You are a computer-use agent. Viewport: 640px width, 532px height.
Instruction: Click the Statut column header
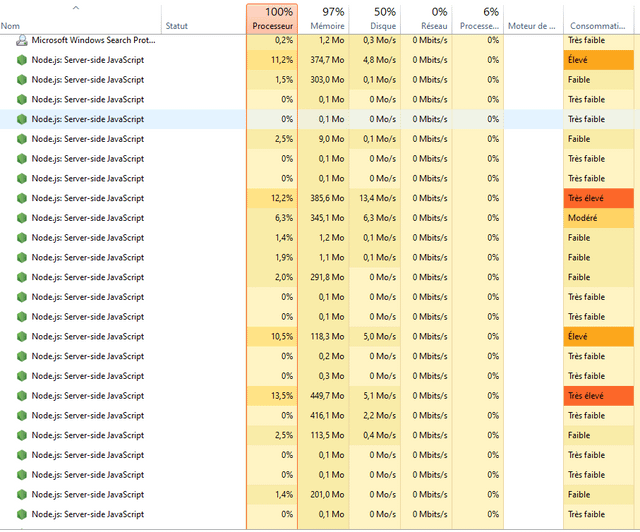[x=177, y=25]
